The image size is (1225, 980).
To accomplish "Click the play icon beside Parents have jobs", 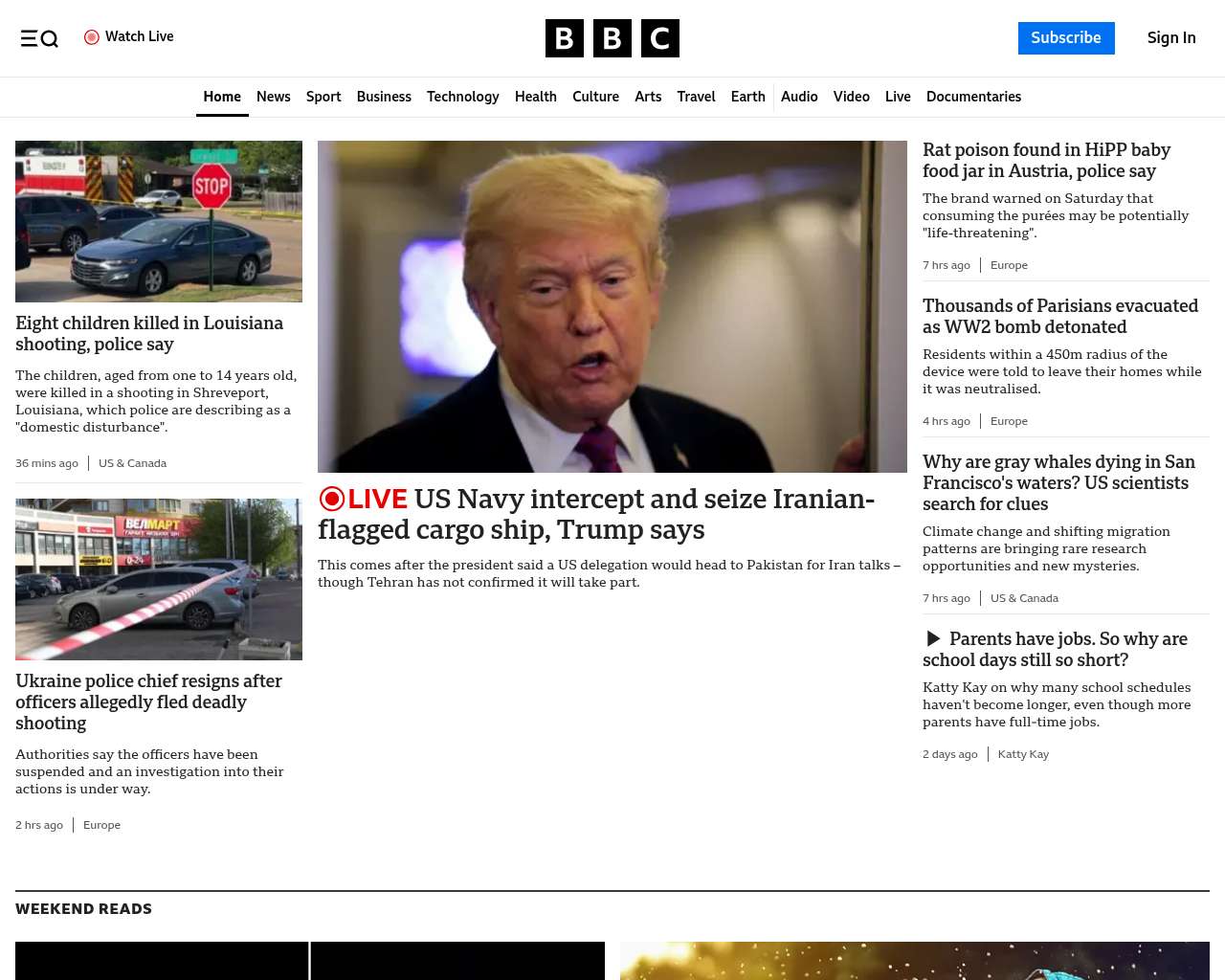I will [933, 638].
